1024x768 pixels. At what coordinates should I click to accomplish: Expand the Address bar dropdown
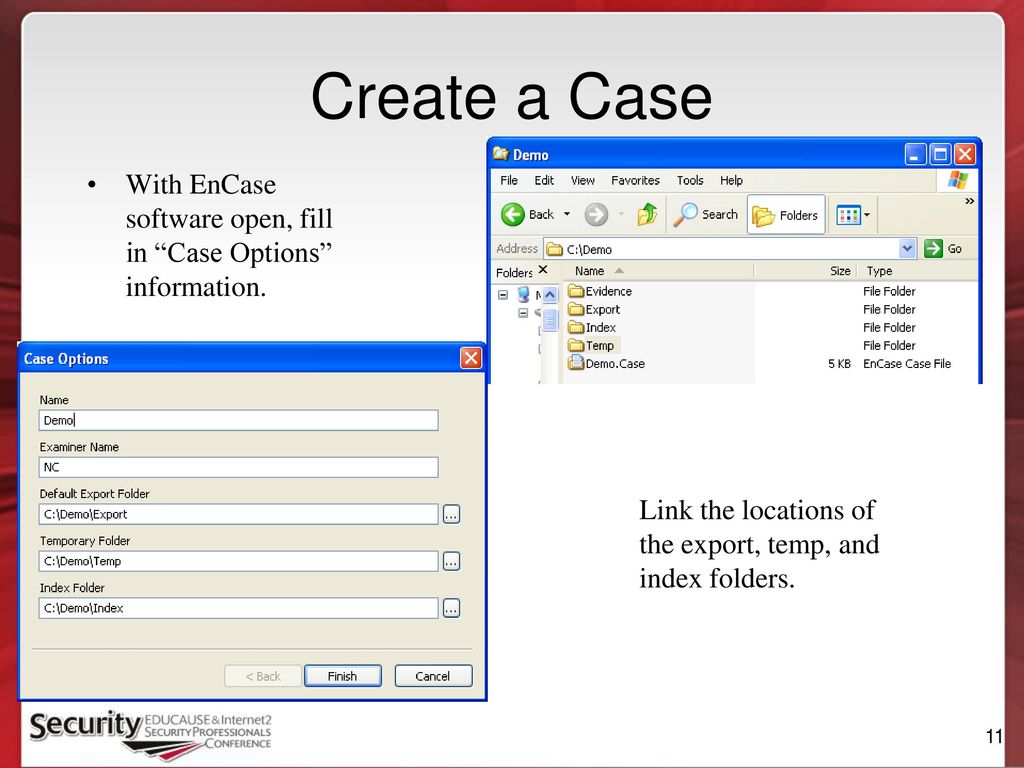point(907,249)
